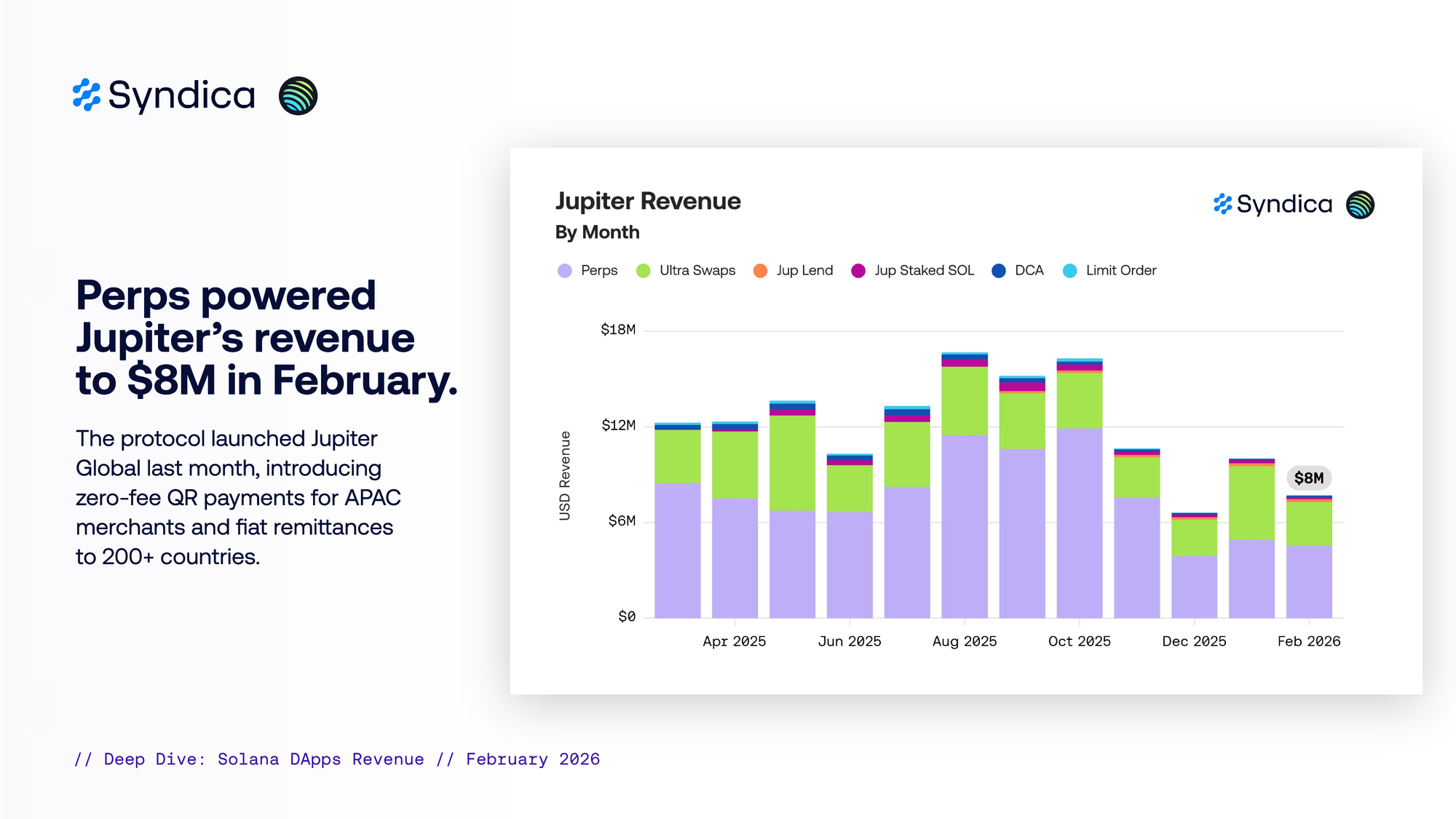
Task: Click the Syndica logo icon top-left
Action: [x=87, y=95]
